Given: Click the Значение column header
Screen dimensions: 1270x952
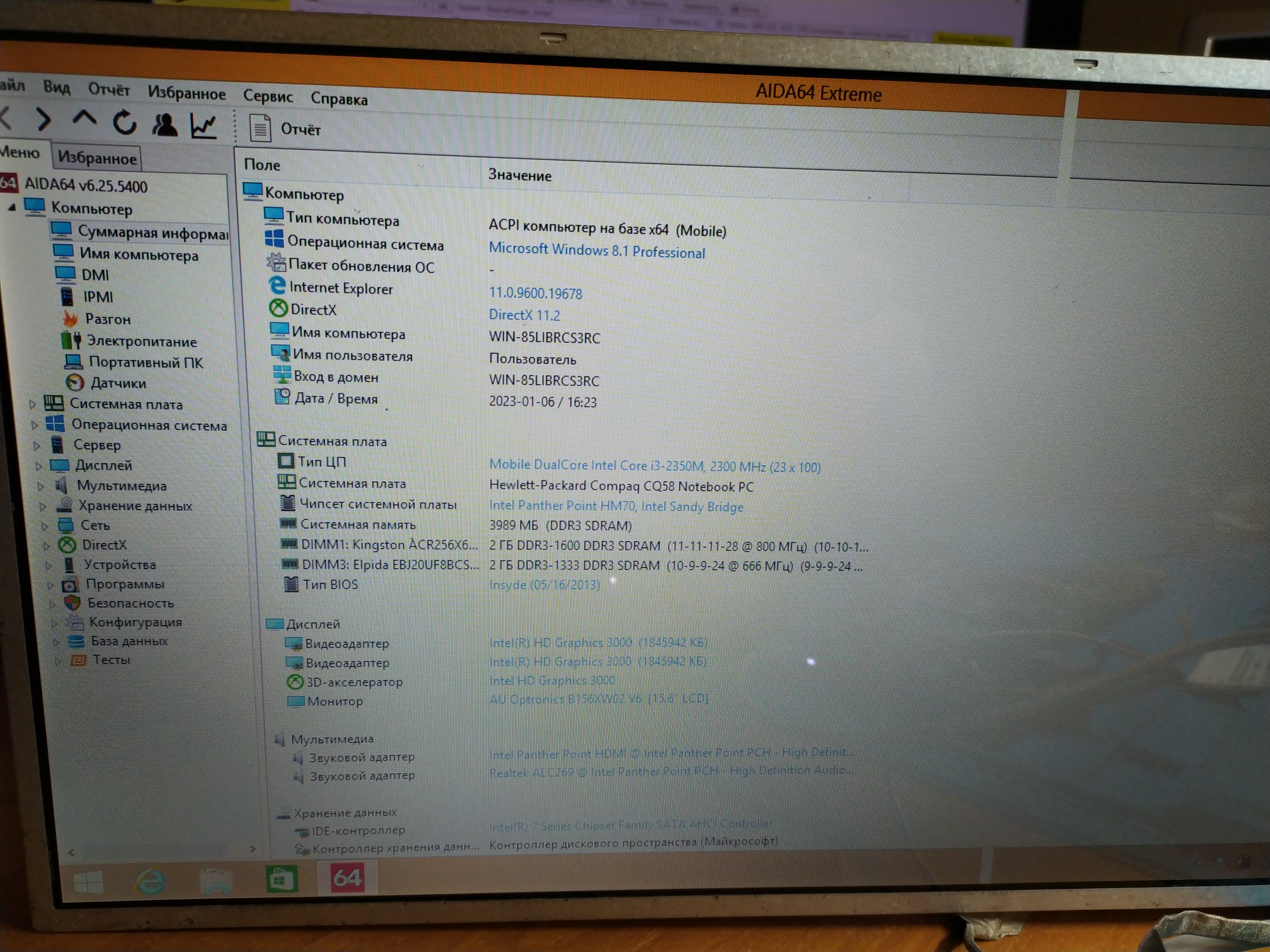Looking at the screenshot, I should (519, 175).
